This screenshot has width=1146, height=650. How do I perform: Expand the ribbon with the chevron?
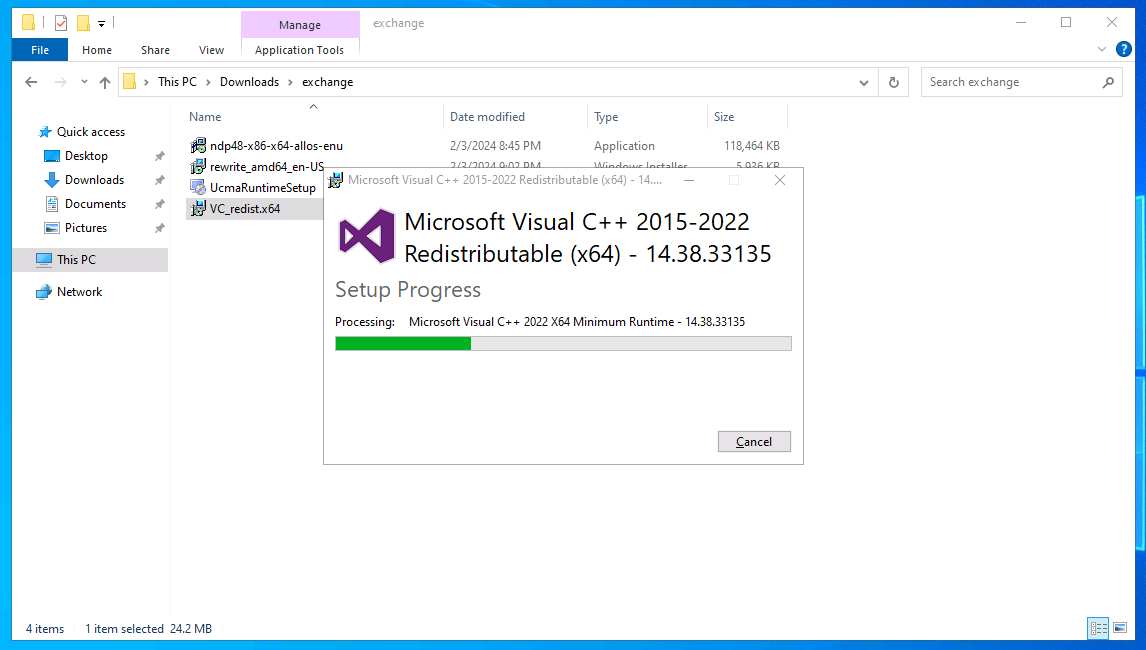[x=1102, y=50]
